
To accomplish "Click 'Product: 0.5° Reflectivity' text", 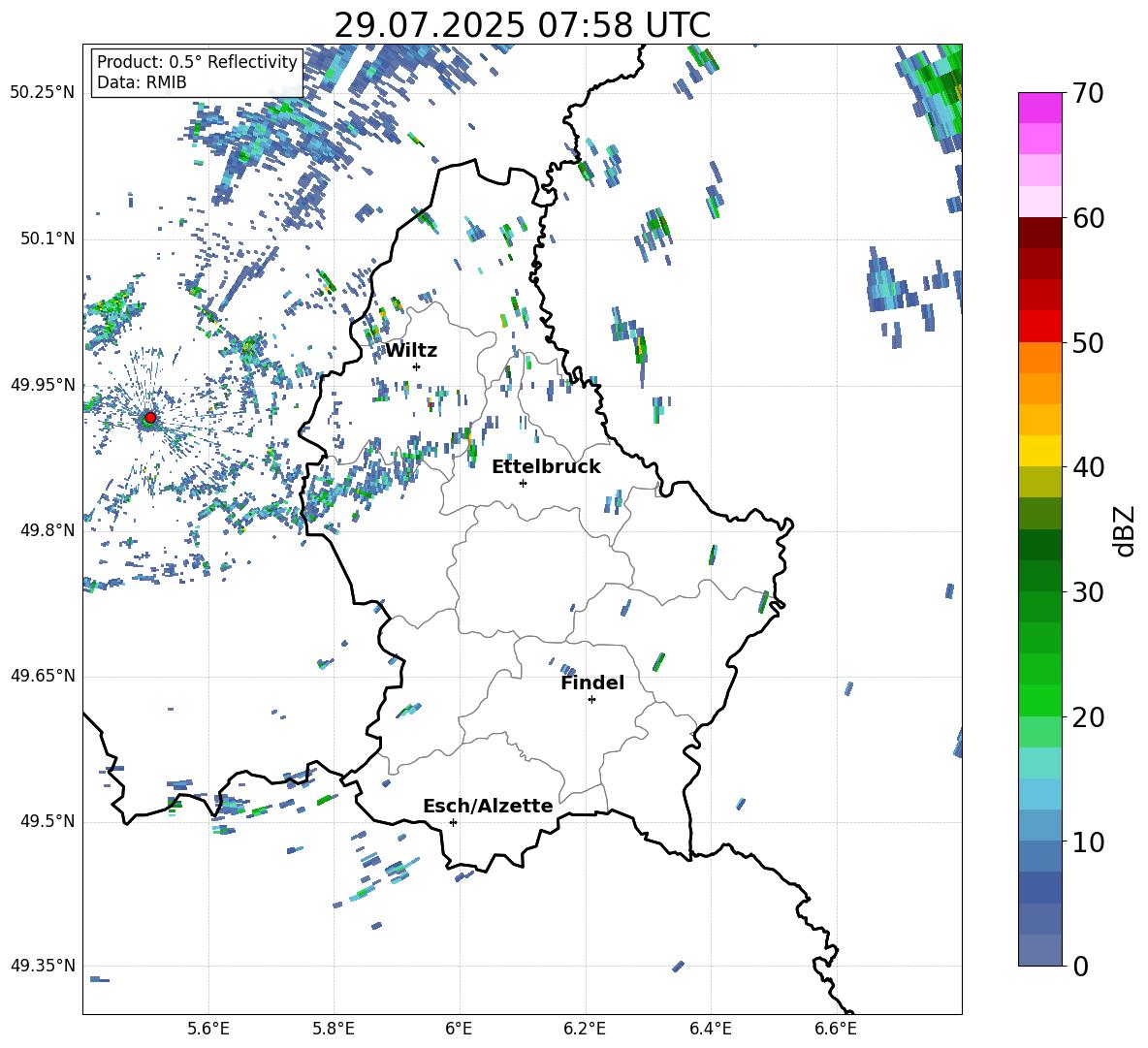I will click(197, 62).
